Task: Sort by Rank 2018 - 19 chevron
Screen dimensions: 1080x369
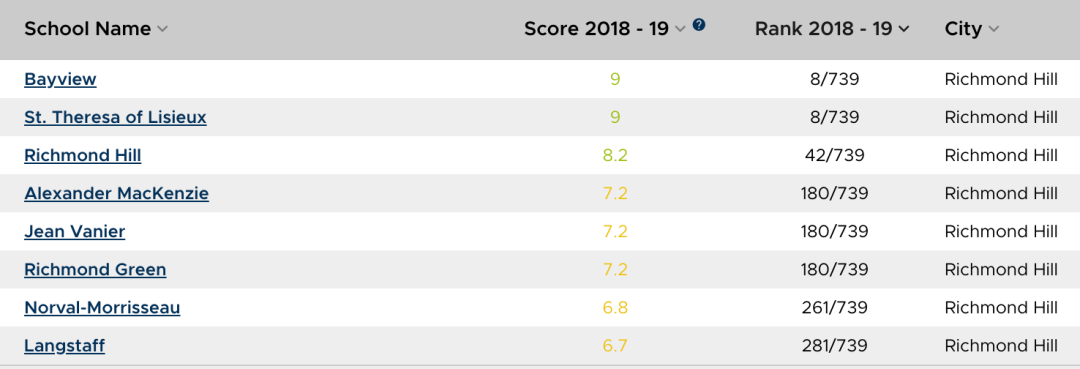Action: tap(904, 29)
